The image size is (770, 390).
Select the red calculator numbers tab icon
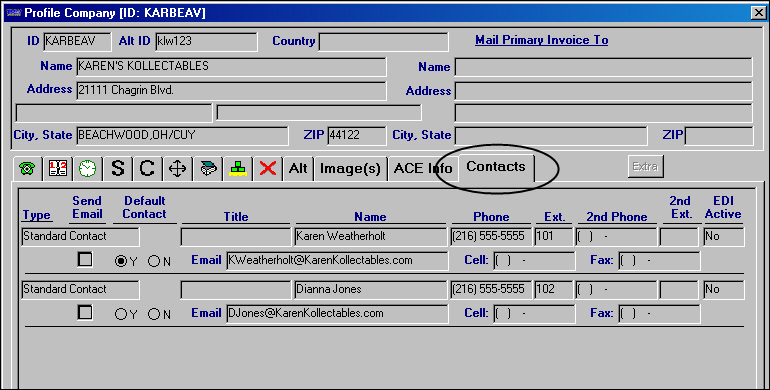[x=57, y=168]
